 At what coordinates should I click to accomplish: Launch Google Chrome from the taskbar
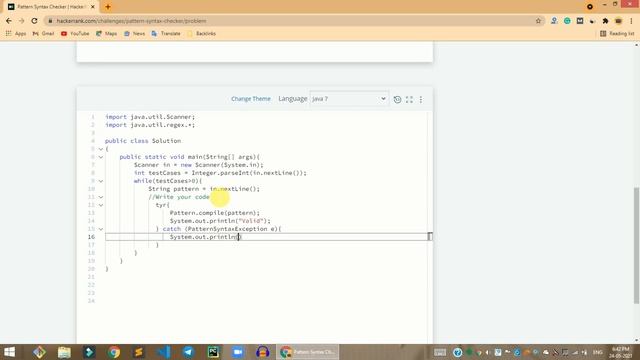(114, 352)
